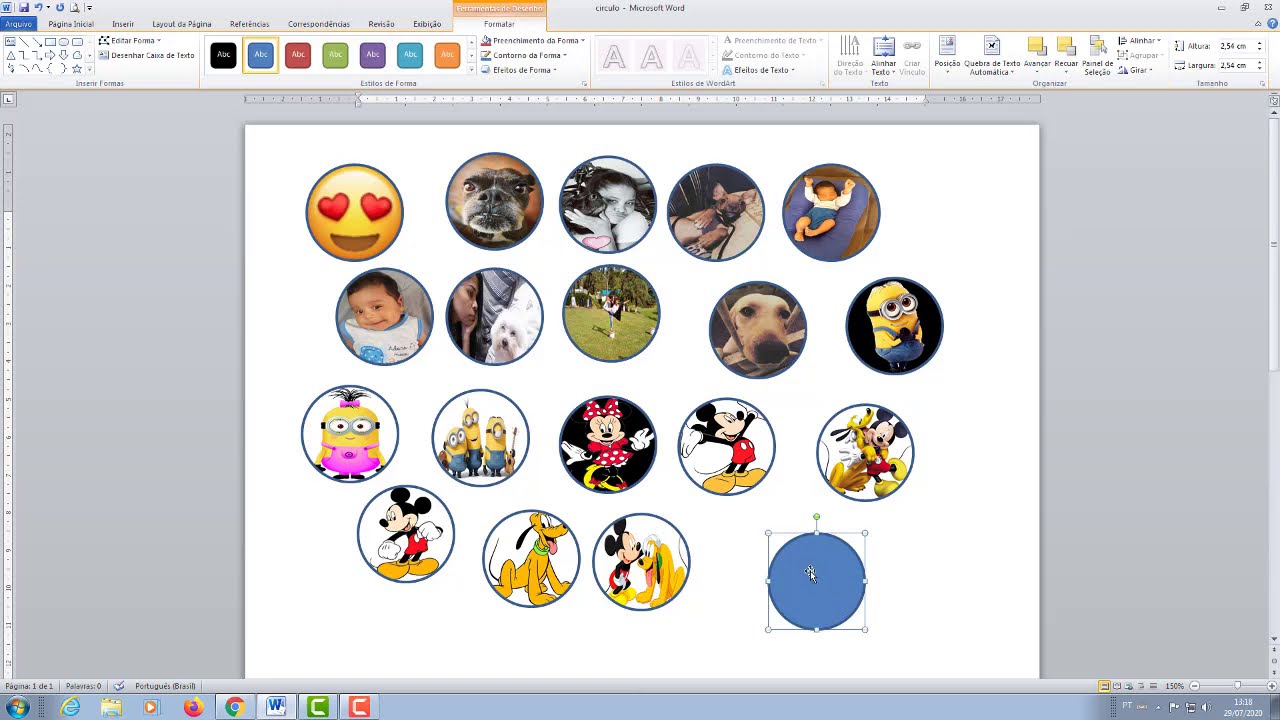The image size is (1280, 720).
Task: Apply the red Abc shape style
Action: tap(298, 55)
